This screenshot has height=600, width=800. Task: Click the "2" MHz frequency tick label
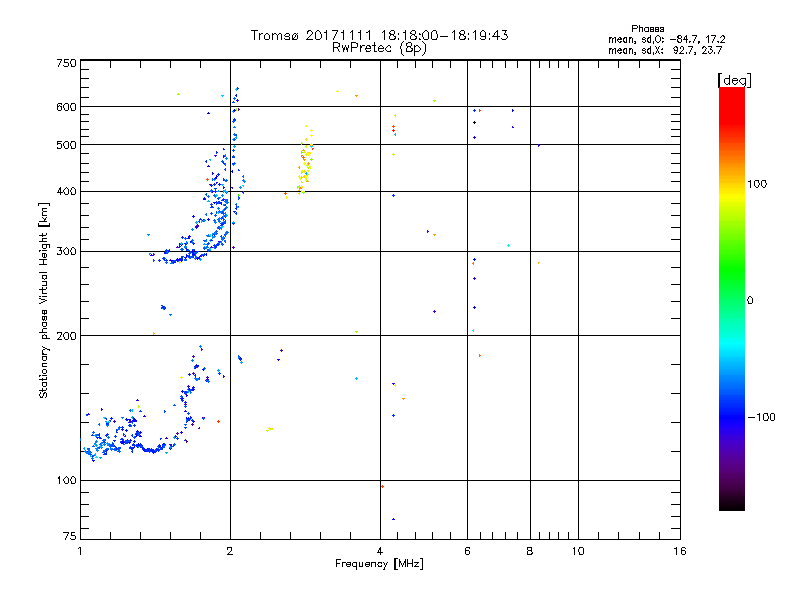click(x=230, y=551)
